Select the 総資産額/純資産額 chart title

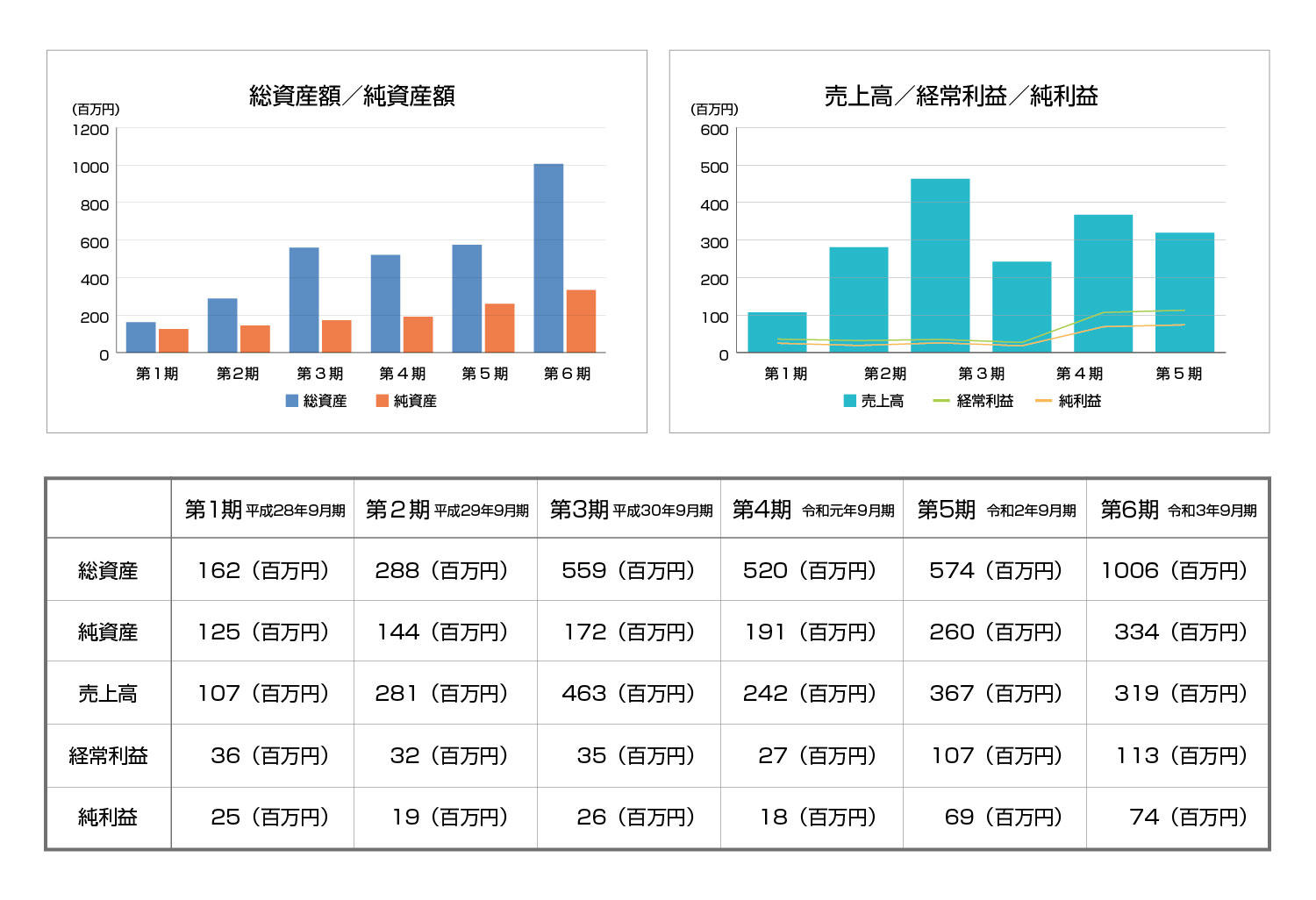click(352, 96)
